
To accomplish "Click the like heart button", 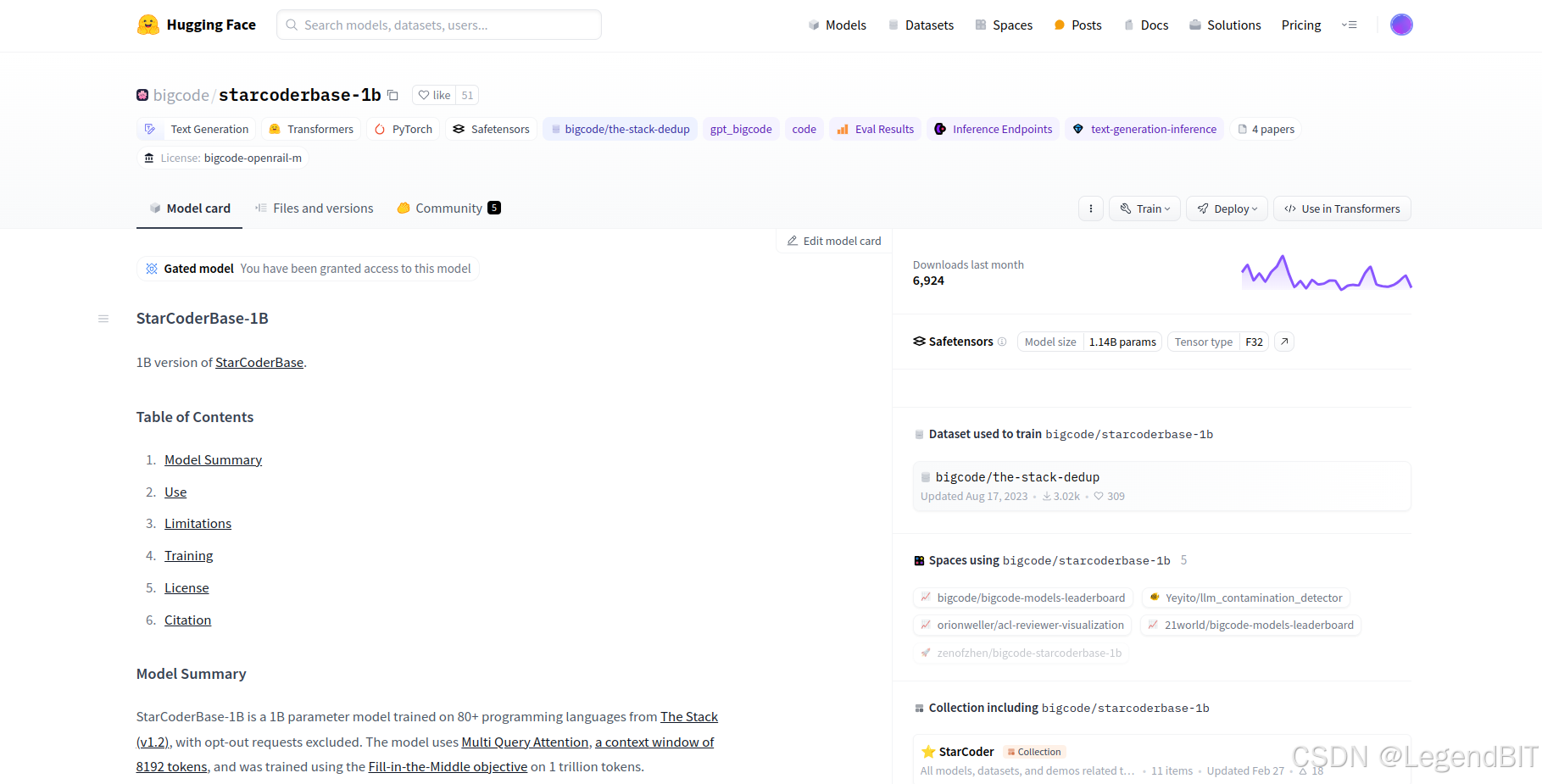I will [434, 95].
